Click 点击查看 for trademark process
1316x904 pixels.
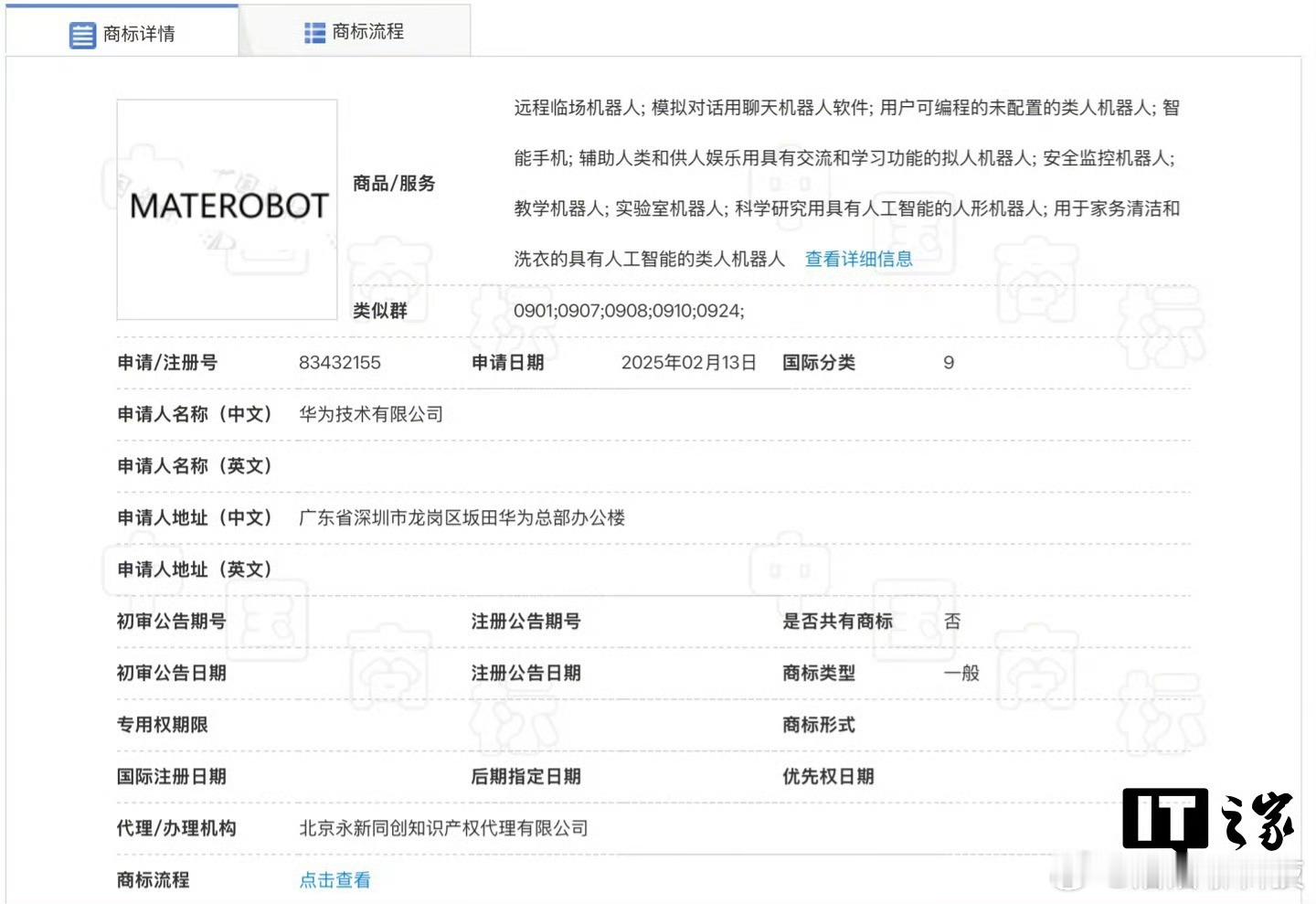point(335,879)
